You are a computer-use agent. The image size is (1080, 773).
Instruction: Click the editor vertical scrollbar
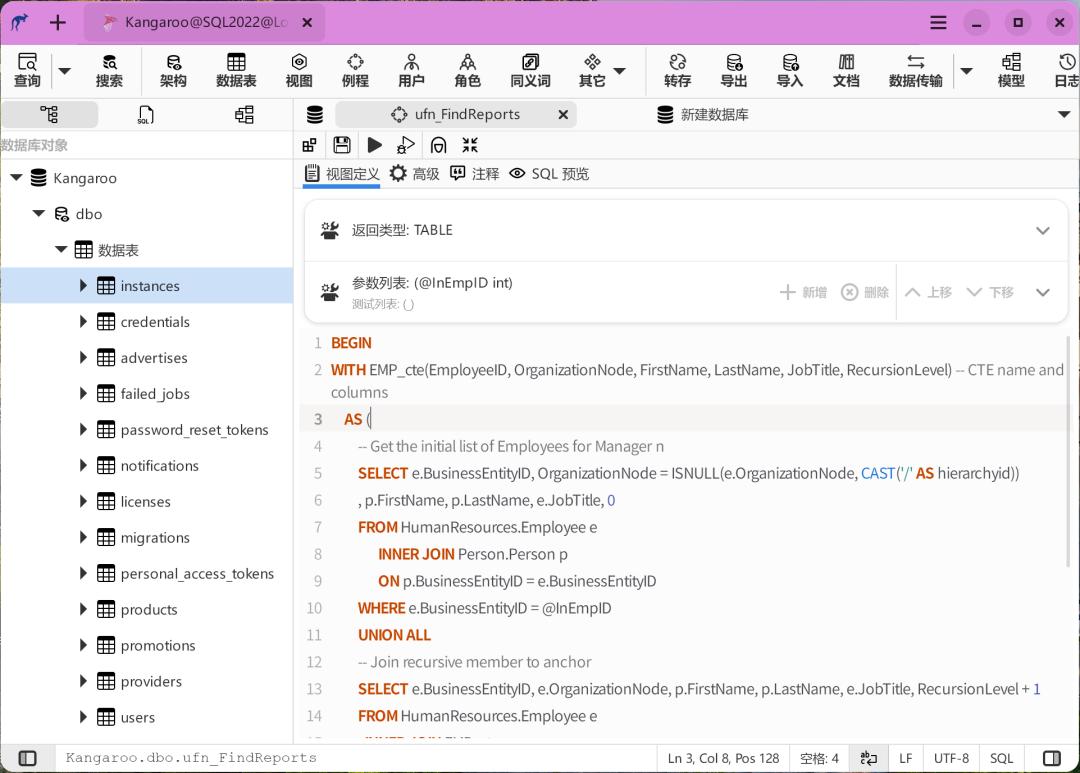pos(1069,451)
